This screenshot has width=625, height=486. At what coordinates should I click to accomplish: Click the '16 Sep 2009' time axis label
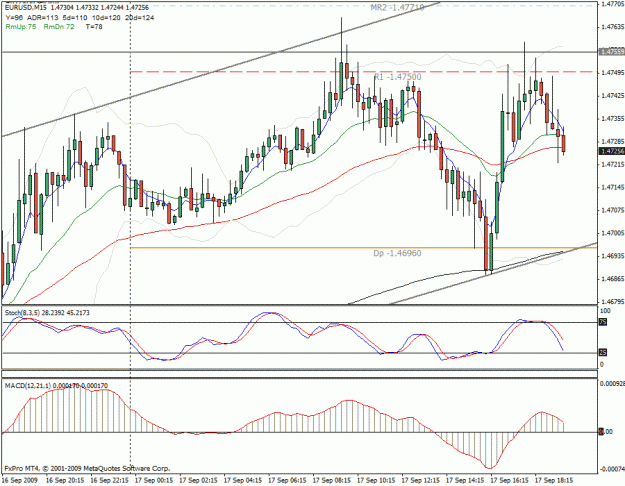click(20, 480)
